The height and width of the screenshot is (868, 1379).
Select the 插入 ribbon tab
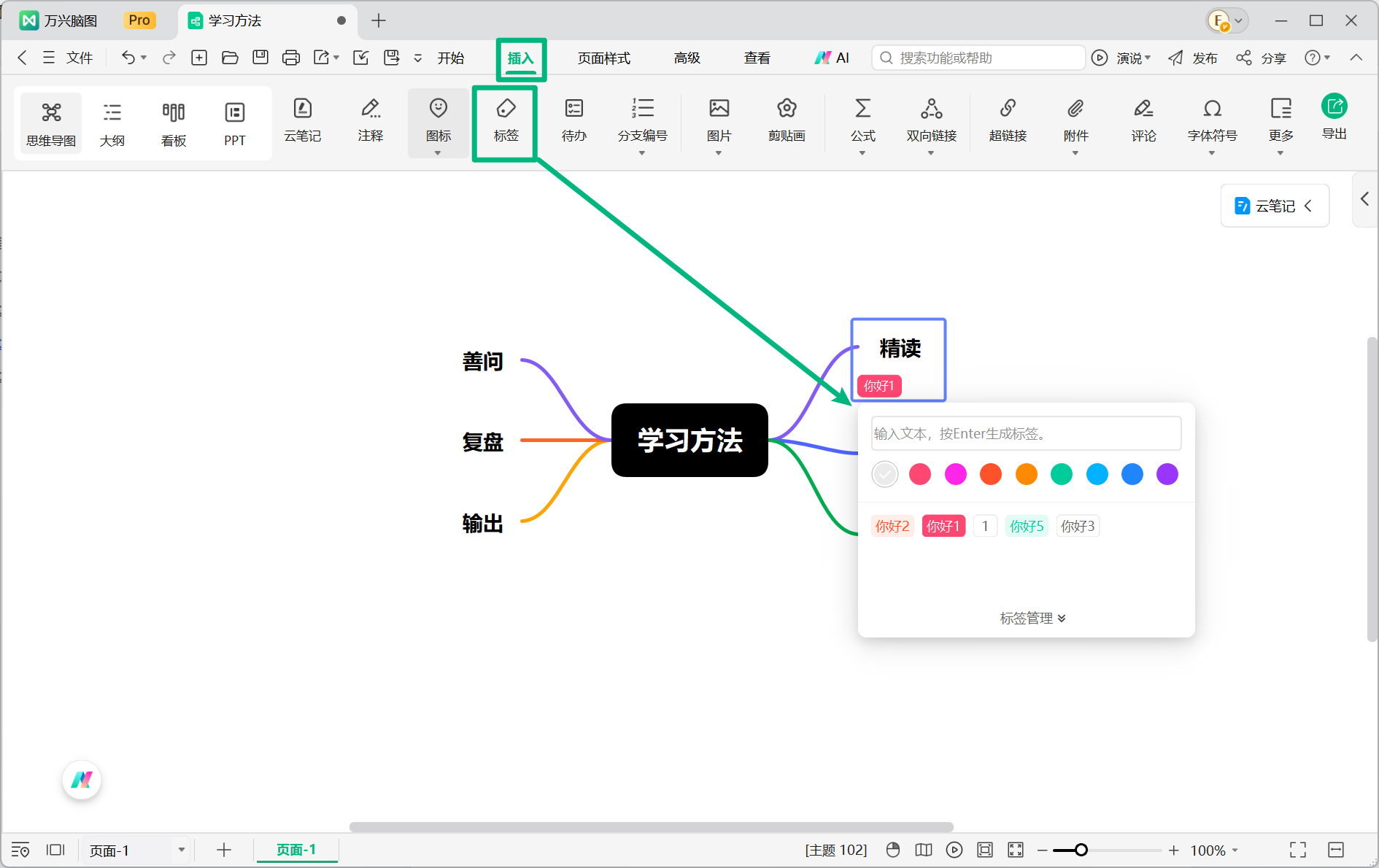[521, 58]
